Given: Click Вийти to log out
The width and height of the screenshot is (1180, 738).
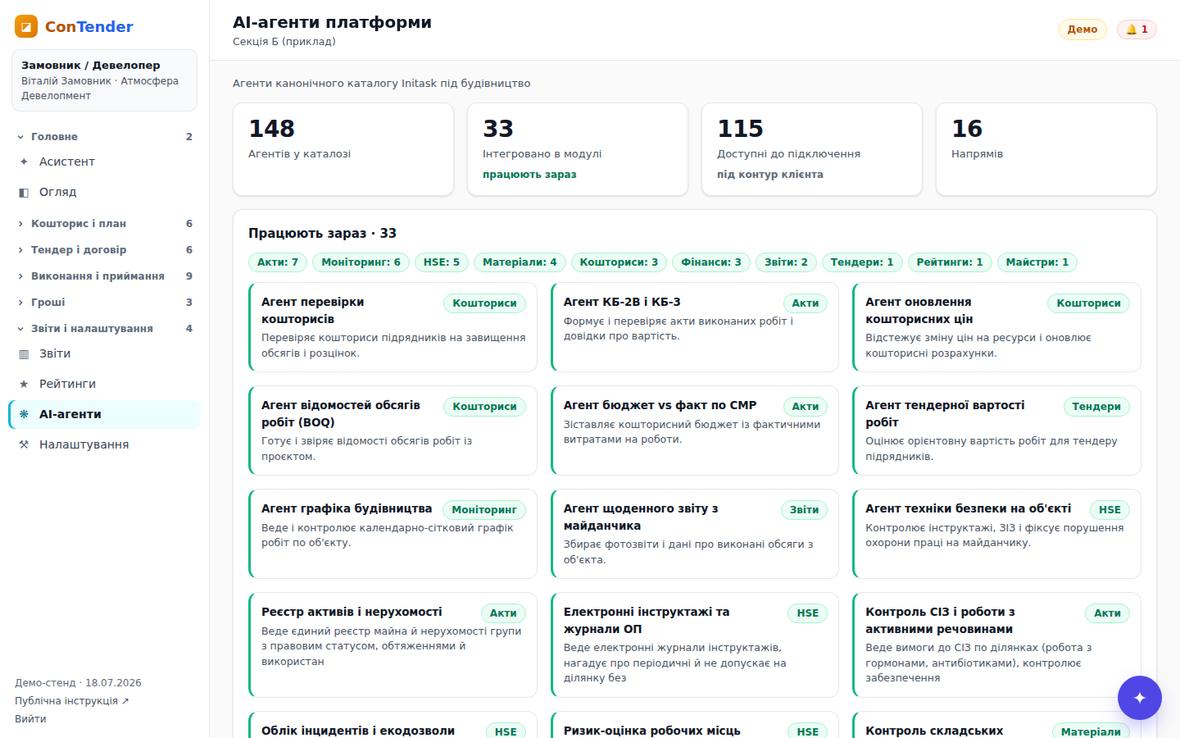Looking at the screenshot, I should pyautogui.click(x=30, y=718).
